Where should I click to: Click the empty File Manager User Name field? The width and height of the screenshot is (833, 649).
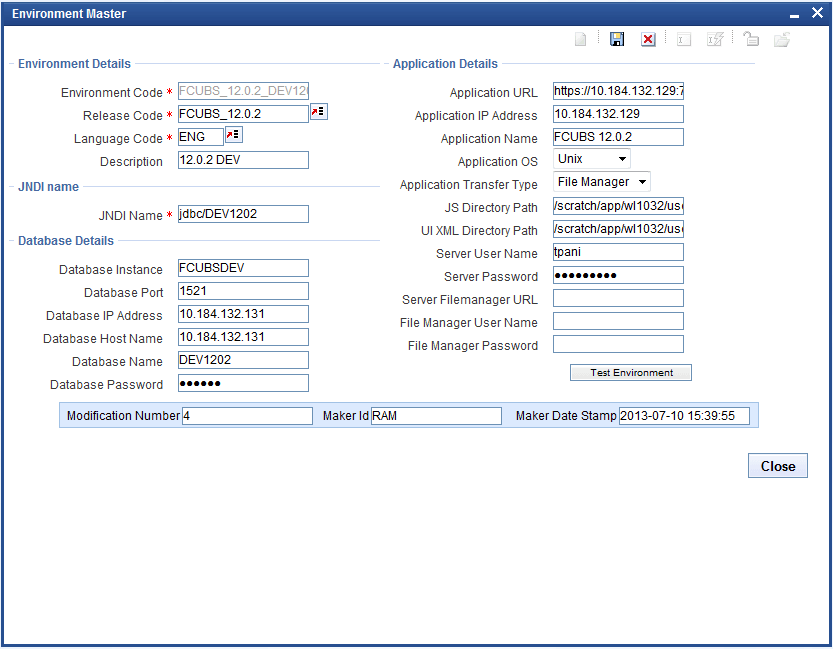(618, 321)
